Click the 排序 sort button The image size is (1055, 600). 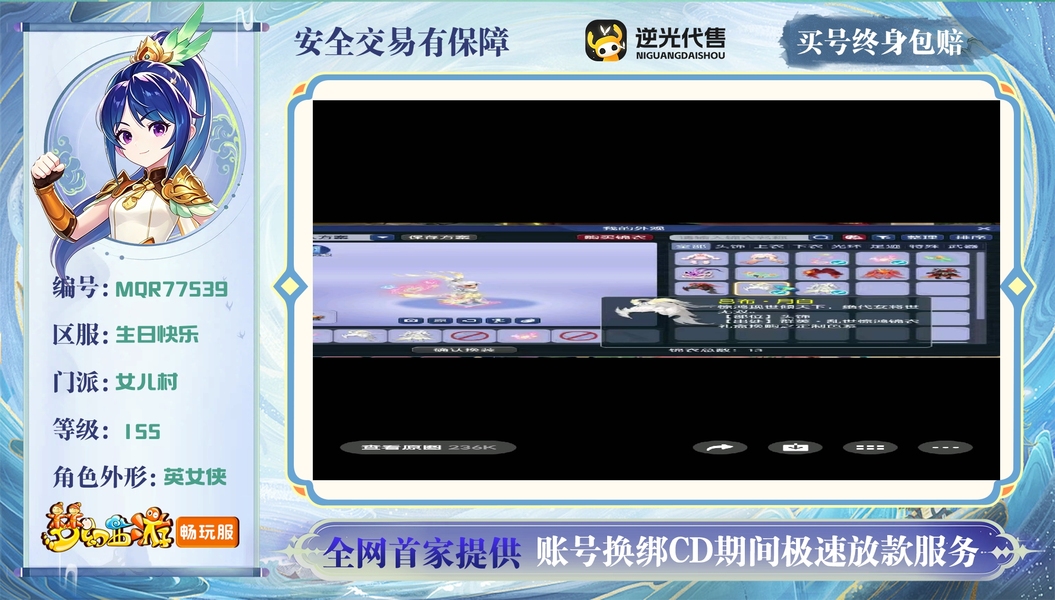click(971, 237)
